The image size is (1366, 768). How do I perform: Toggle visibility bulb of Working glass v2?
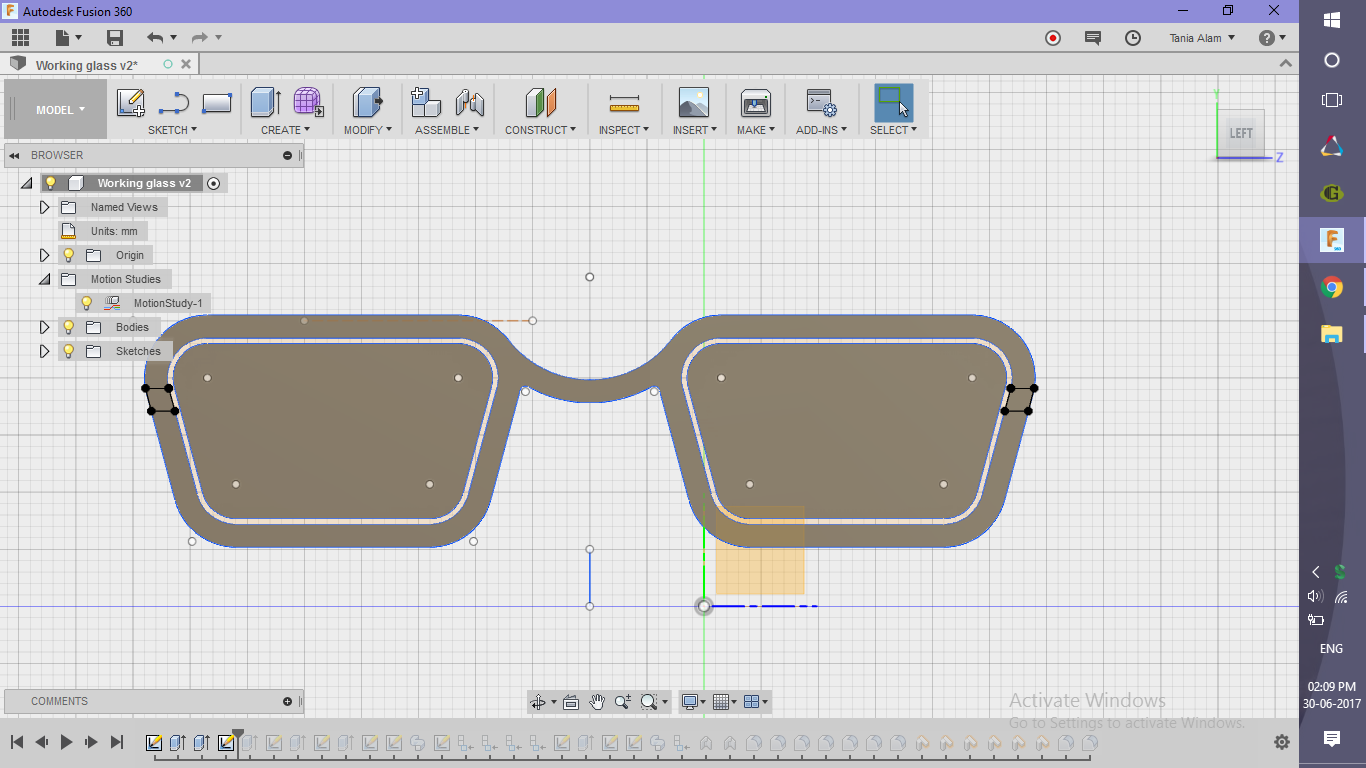(50, 183)
